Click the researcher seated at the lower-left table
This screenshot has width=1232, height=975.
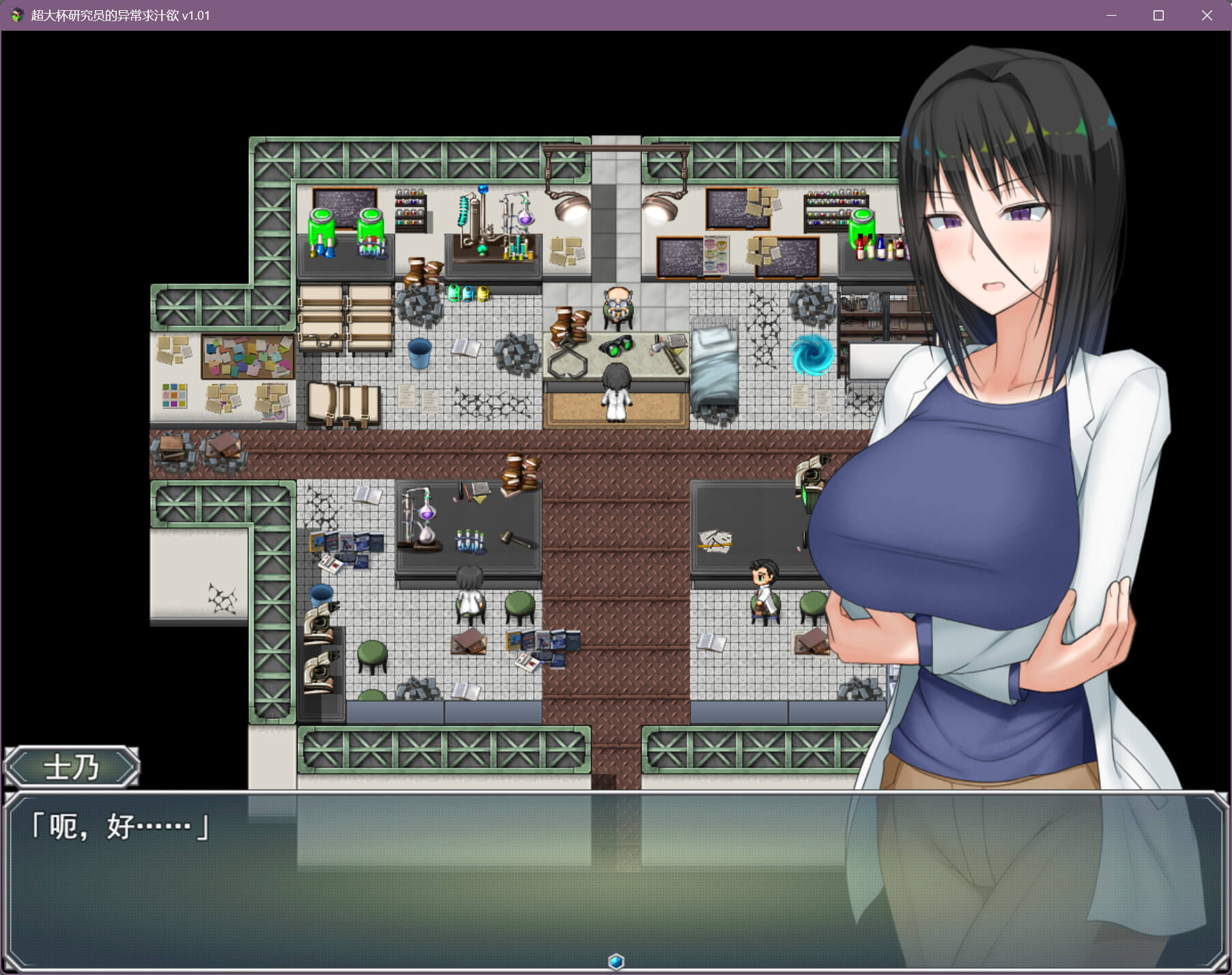click(470, 592)
